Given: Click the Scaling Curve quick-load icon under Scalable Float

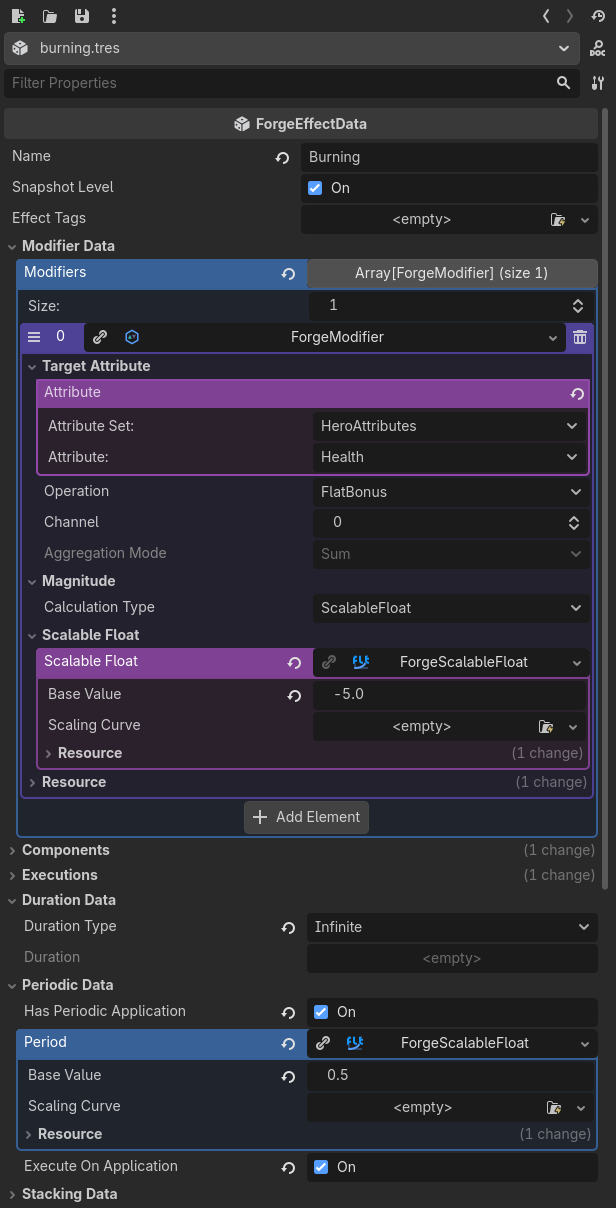Looking at the screenshot, I should (546, 727).
